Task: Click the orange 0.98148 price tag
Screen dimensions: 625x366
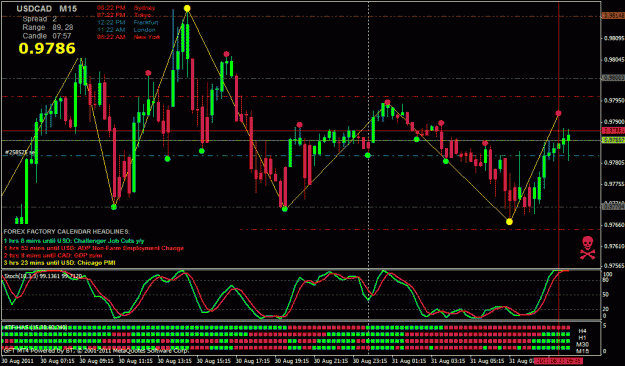Action: click(613, 16)
